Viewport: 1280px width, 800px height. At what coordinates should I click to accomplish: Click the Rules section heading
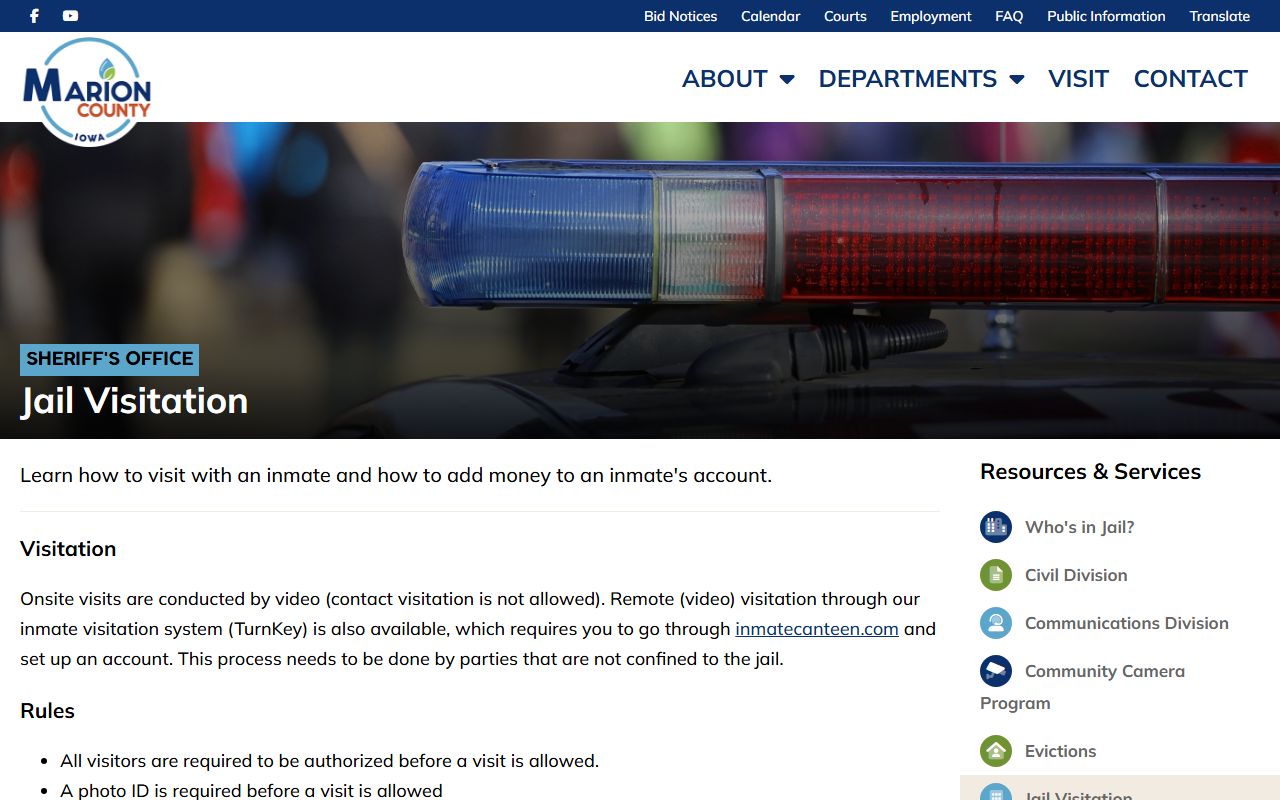tap(47, 711)
